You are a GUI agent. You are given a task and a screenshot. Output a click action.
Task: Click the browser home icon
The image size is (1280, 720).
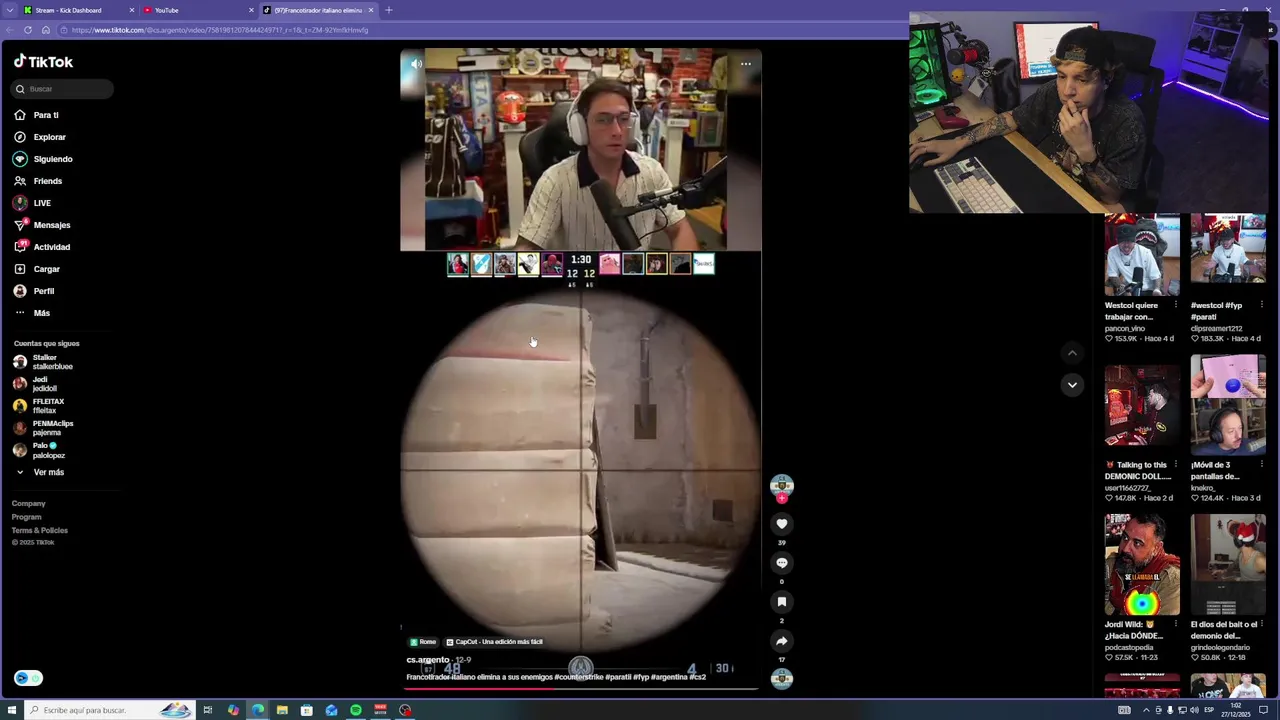tap(45, 30)
